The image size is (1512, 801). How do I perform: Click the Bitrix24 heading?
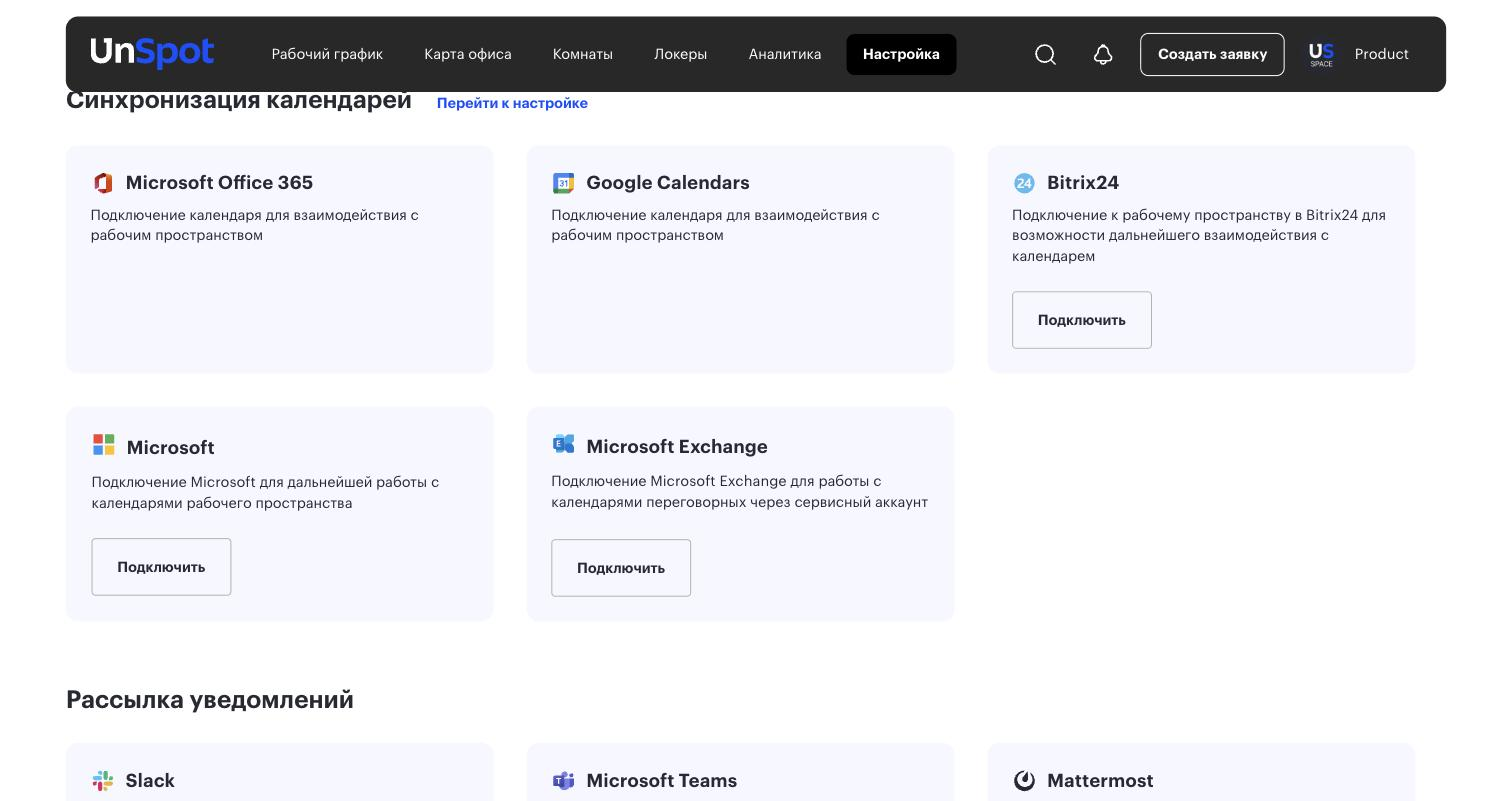(1083, 183)
